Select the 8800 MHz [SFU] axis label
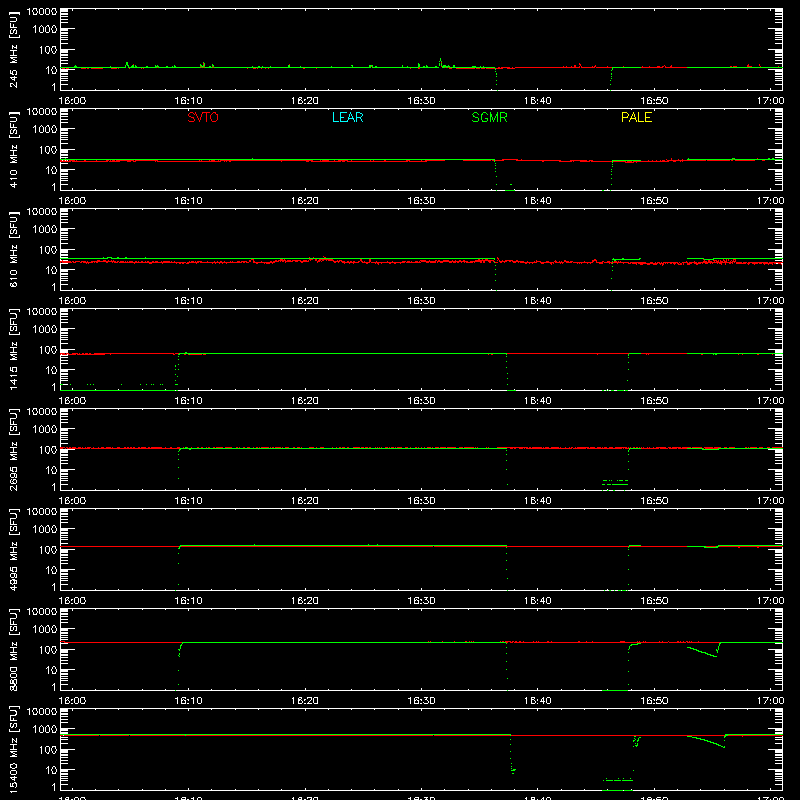 pyautogui.click(x=13, y=649)
